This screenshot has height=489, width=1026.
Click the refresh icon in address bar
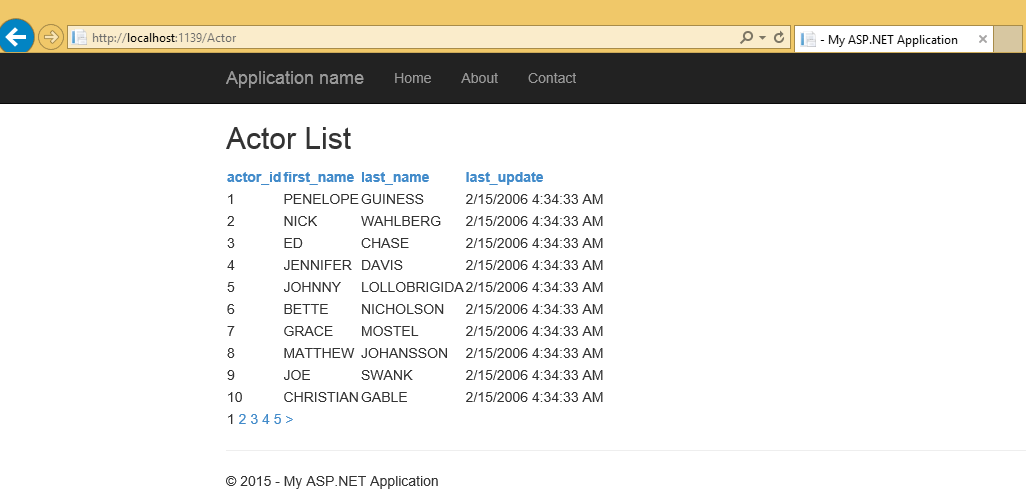tap(779, 37)
